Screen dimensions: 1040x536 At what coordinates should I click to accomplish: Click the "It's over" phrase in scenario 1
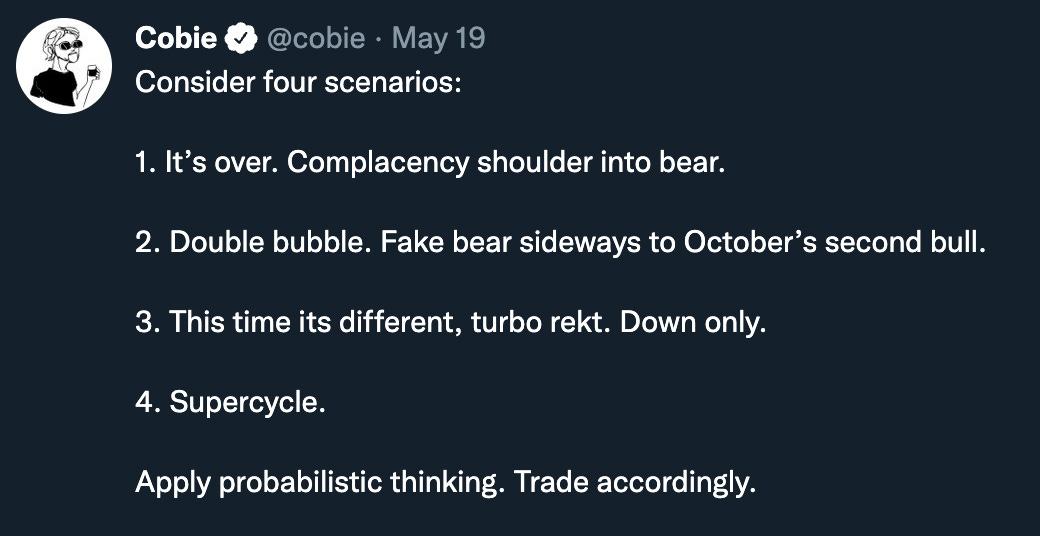click(222, 161)
